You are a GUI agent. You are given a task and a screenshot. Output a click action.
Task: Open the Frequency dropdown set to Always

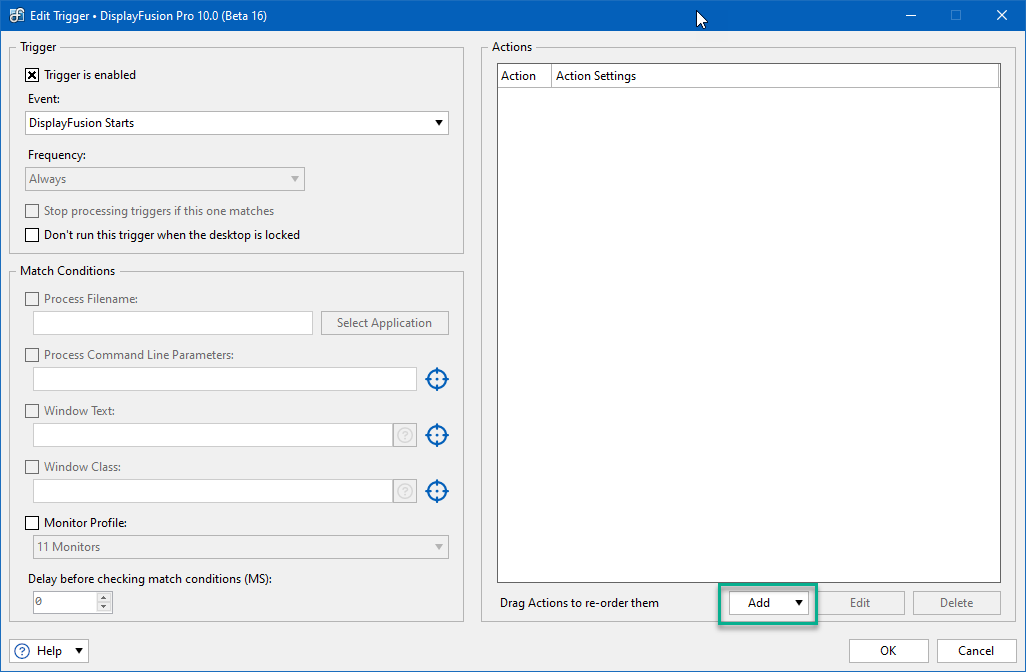[165, 179]
